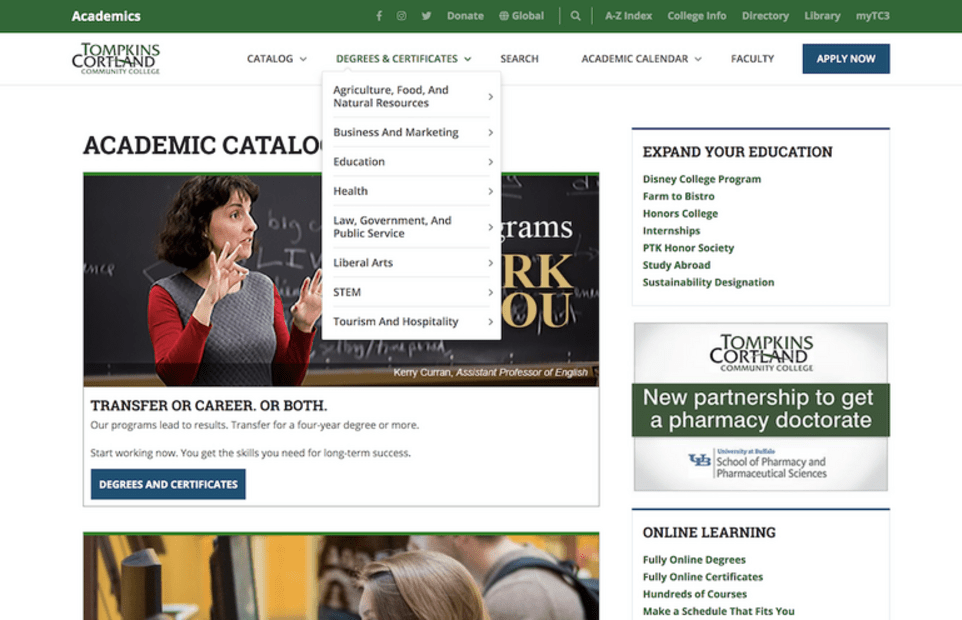Image resolution: width=962 pixels, height=620 pixels.
Task: Click the pharmacy doctorate partnership banner
Action: [x=761, y=407]
